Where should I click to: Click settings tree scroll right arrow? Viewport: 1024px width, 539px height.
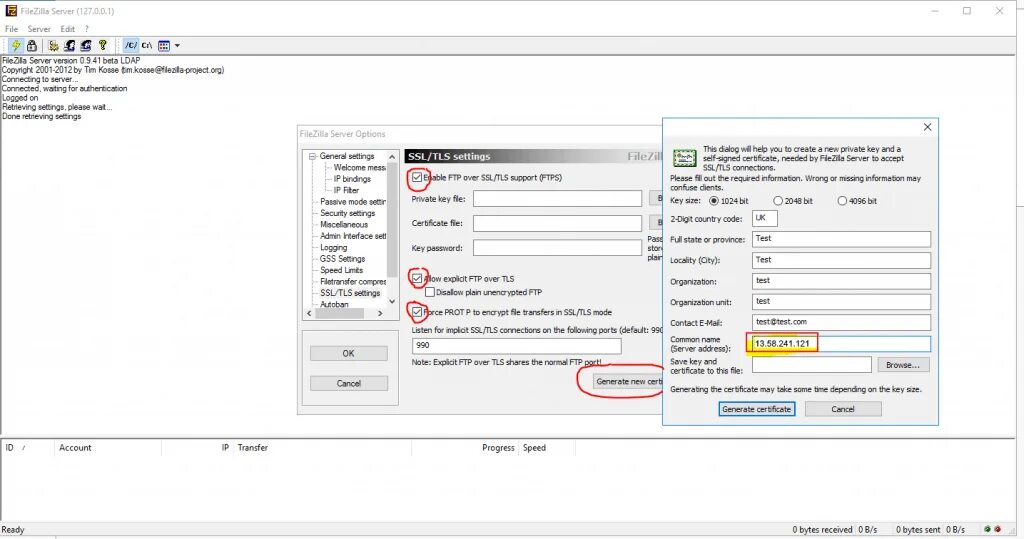point(380,314)
